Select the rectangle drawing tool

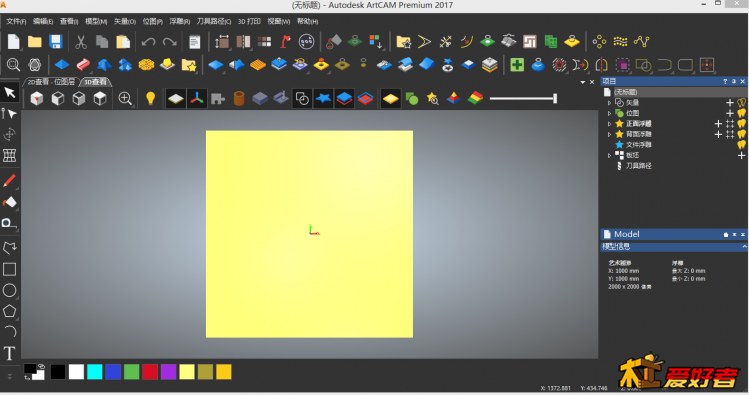point(10,269)
